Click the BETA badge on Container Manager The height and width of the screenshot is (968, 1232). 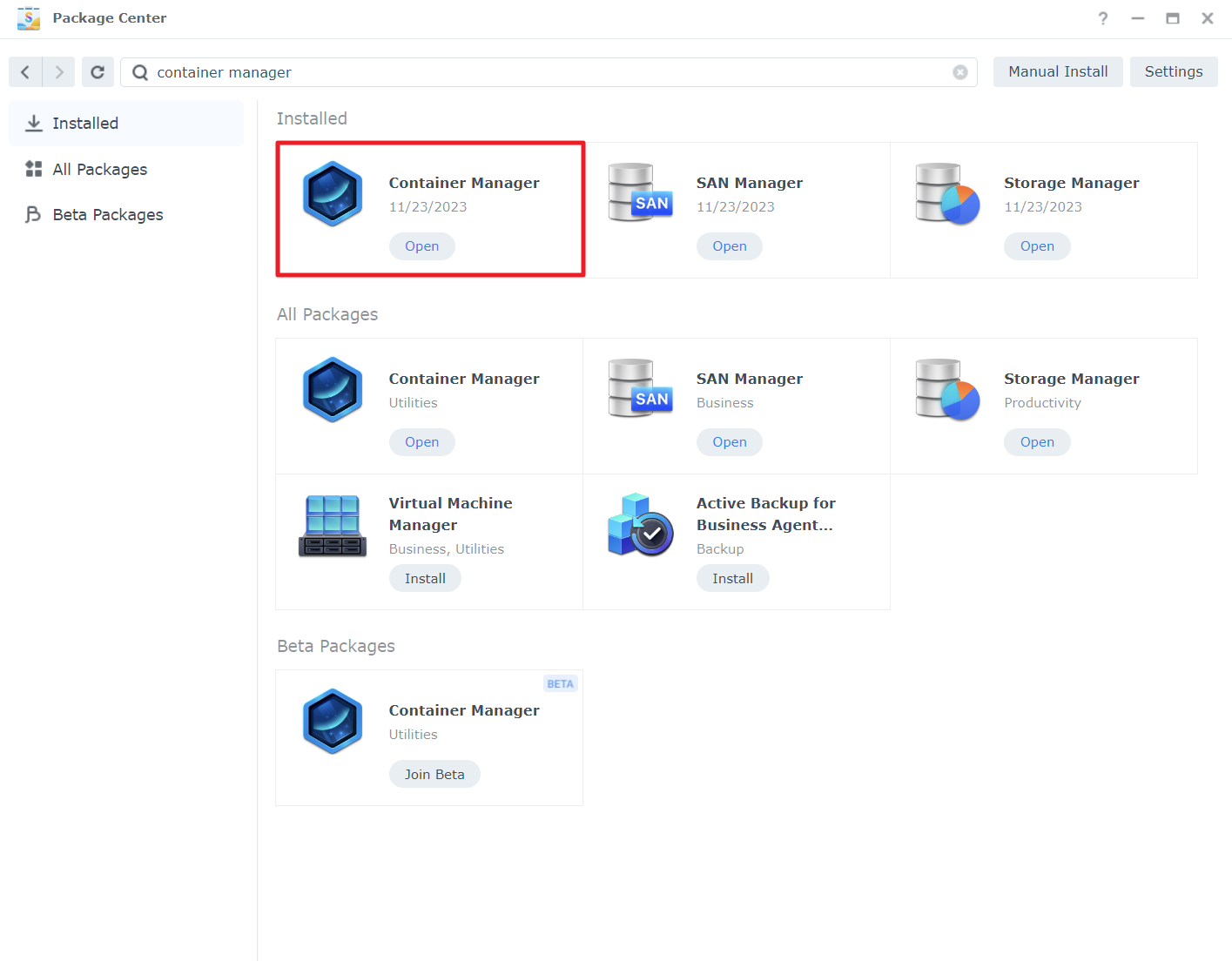click(561, 684)
